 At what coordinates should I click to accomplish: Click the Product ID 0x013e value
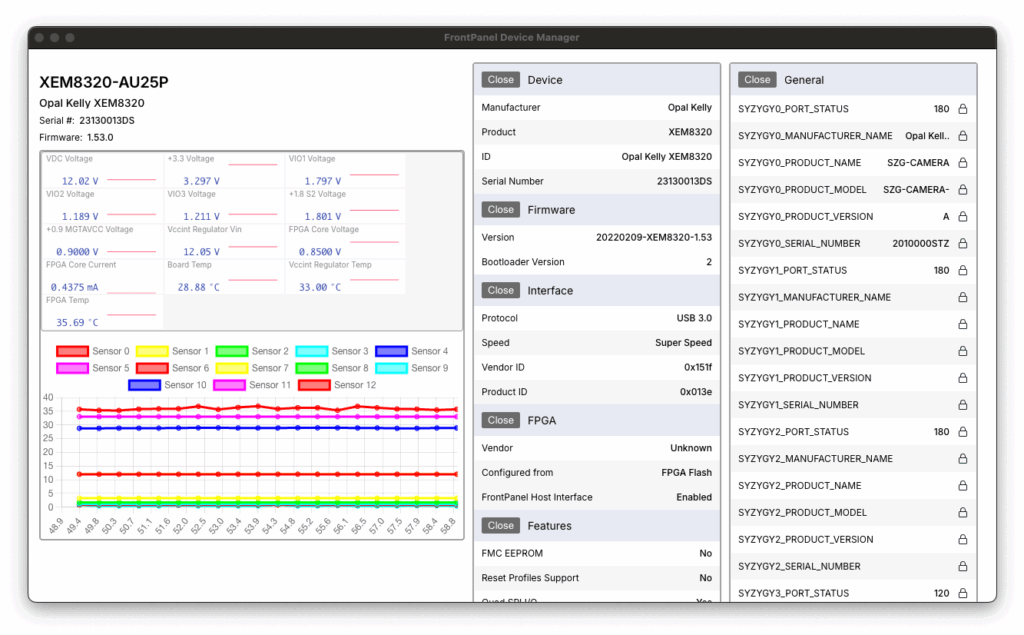pyautogui.click(x=696, y=392)
